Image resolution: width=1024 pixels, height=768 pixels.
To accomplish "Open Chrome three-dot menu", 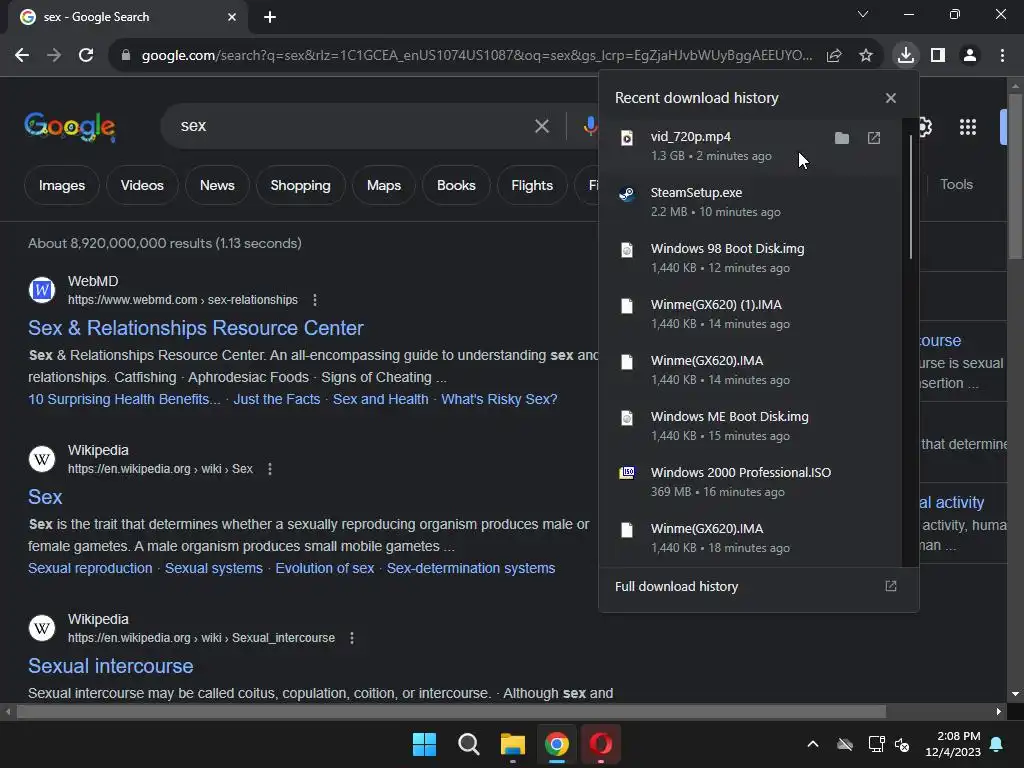I will coord(1002,55).
